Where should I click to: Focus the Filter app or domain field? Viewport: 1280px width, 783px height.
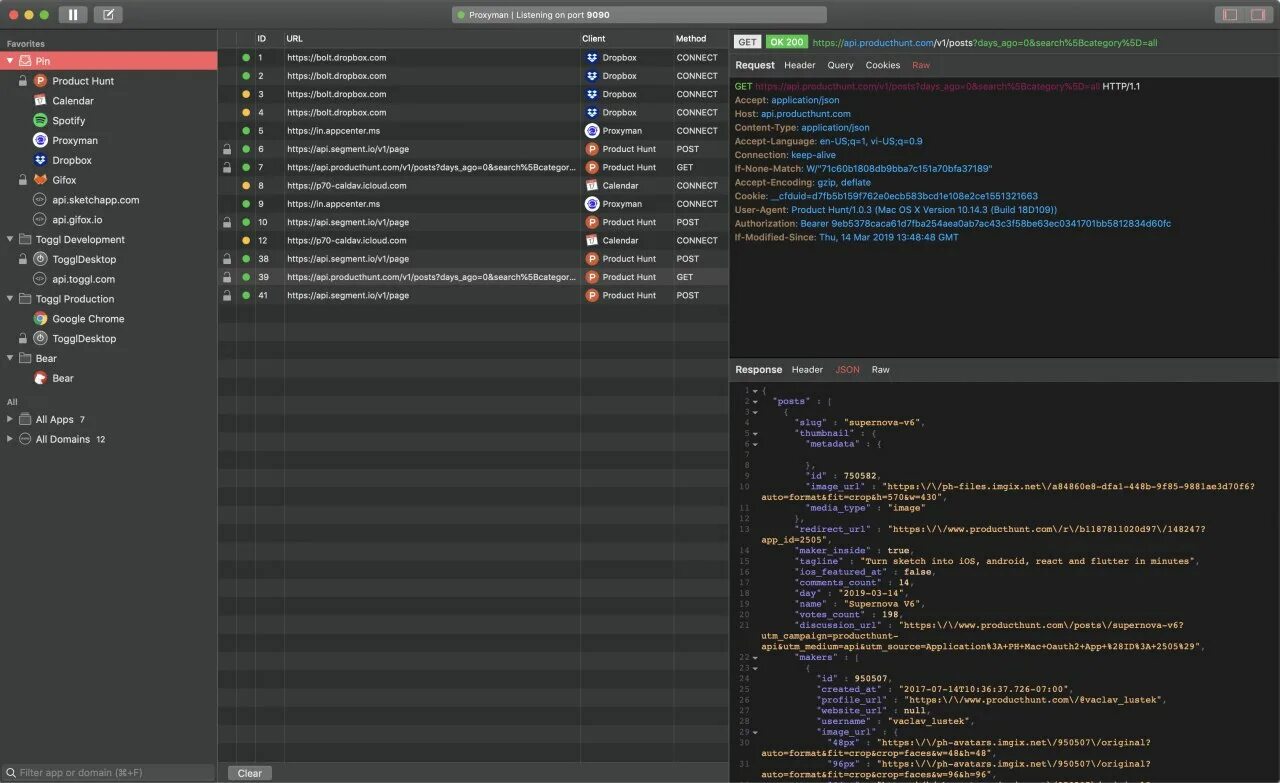point(108,773)
